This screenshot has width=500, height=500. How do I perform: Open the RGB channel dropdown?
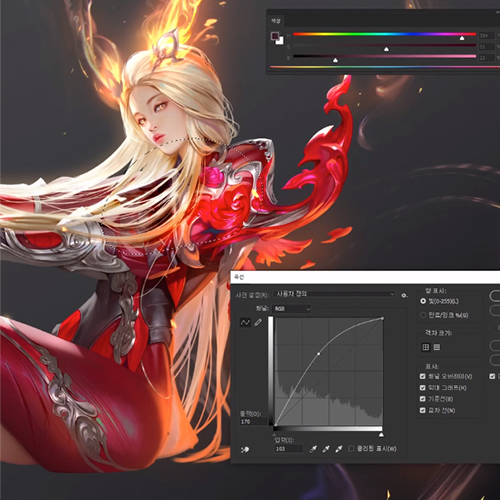(292, 309)
